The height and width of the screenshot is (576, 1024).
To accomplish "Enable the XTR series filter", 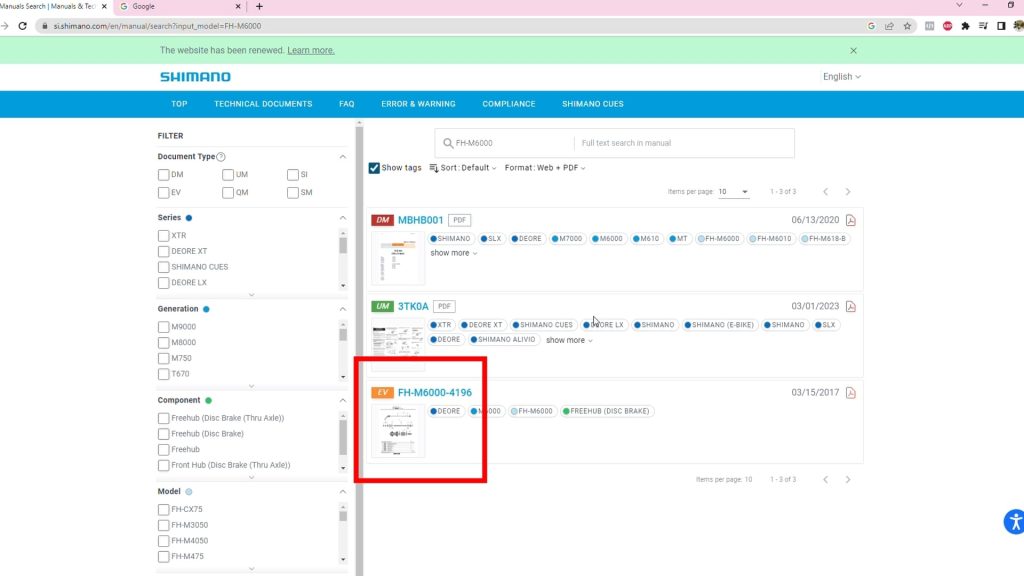I will [163, 236].
